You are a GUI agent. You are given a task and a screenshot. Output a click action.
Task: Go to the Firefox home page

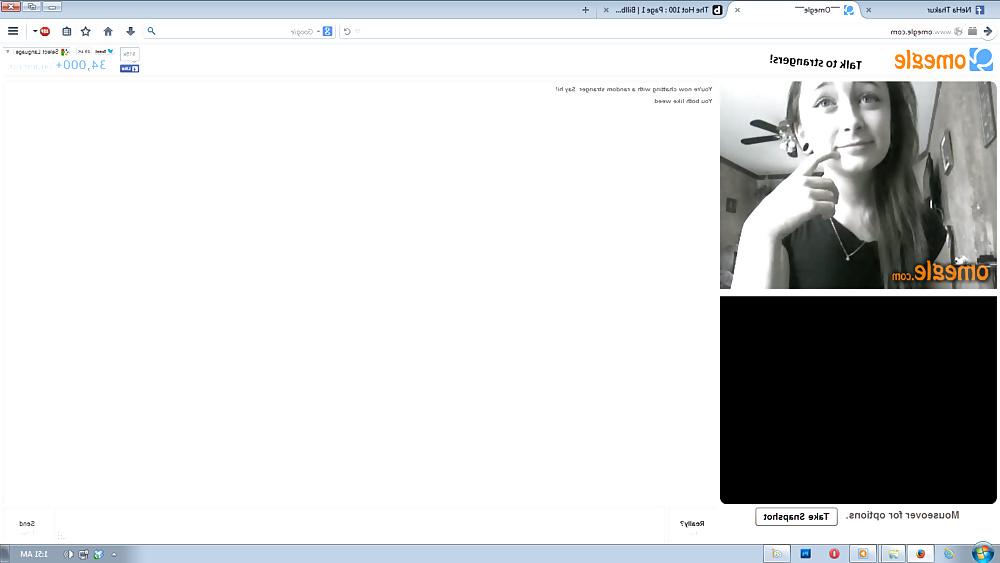(108, 31)
